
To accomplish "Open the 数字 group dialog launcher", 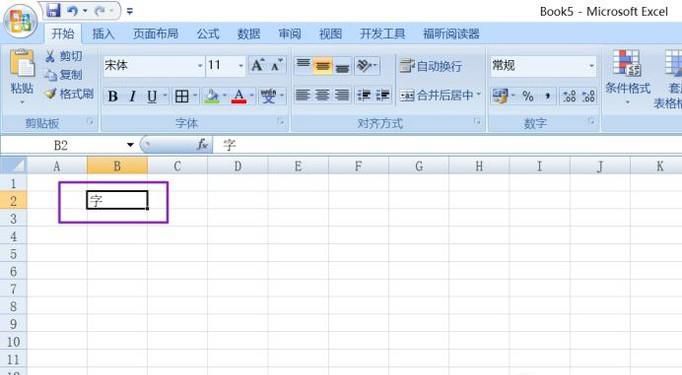I will (x=591, y=122).
